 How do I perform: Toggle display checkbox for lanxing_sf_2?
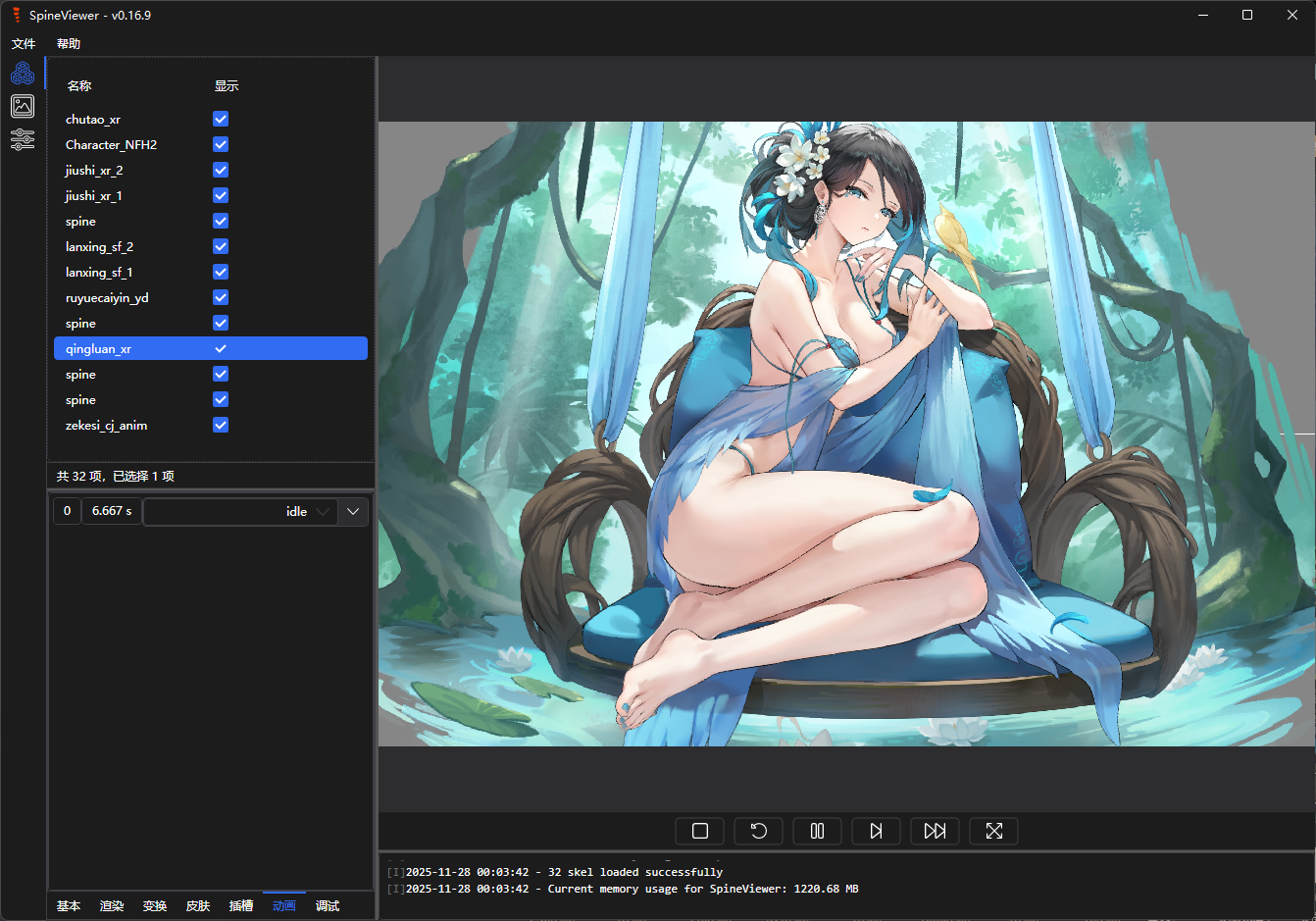pos(221,246)
